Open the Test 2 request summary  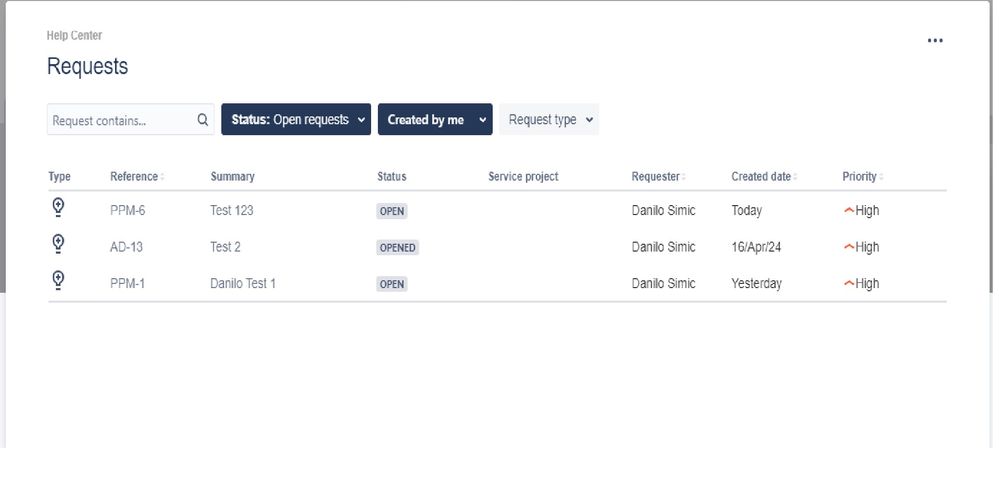point(226,247)
